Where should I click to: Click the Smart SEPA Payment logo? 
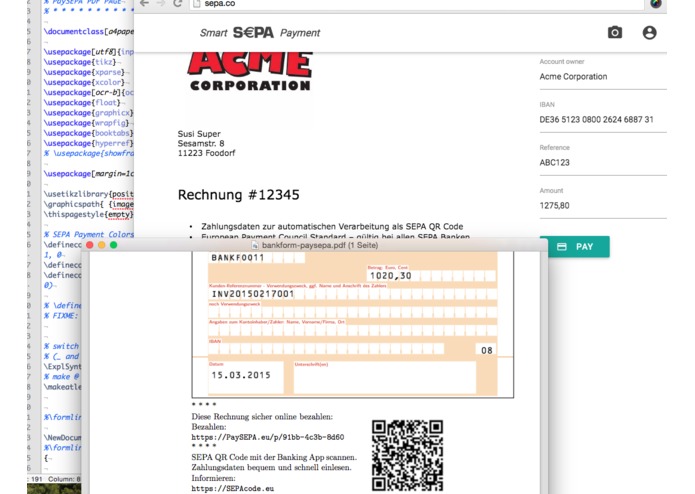(x=260, y=33)
